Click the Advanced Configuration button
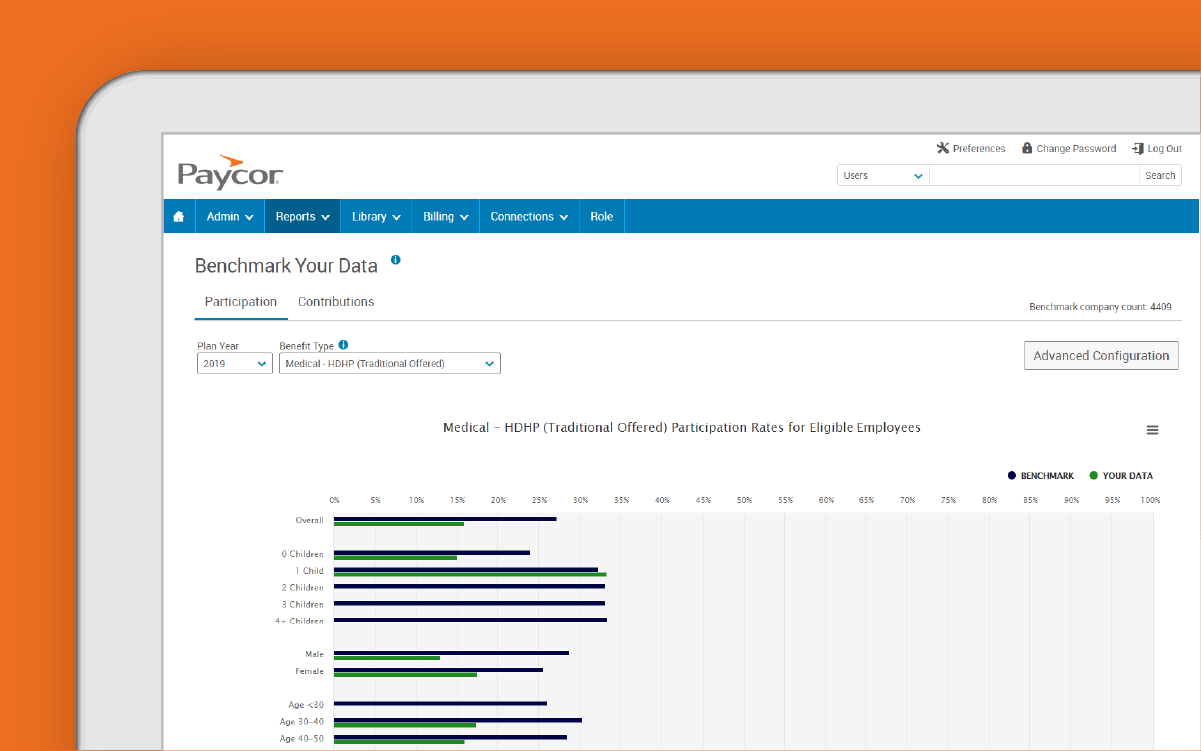This screenshot has width=1201, height=751. pyautogui.click(x=1101, y=356)
